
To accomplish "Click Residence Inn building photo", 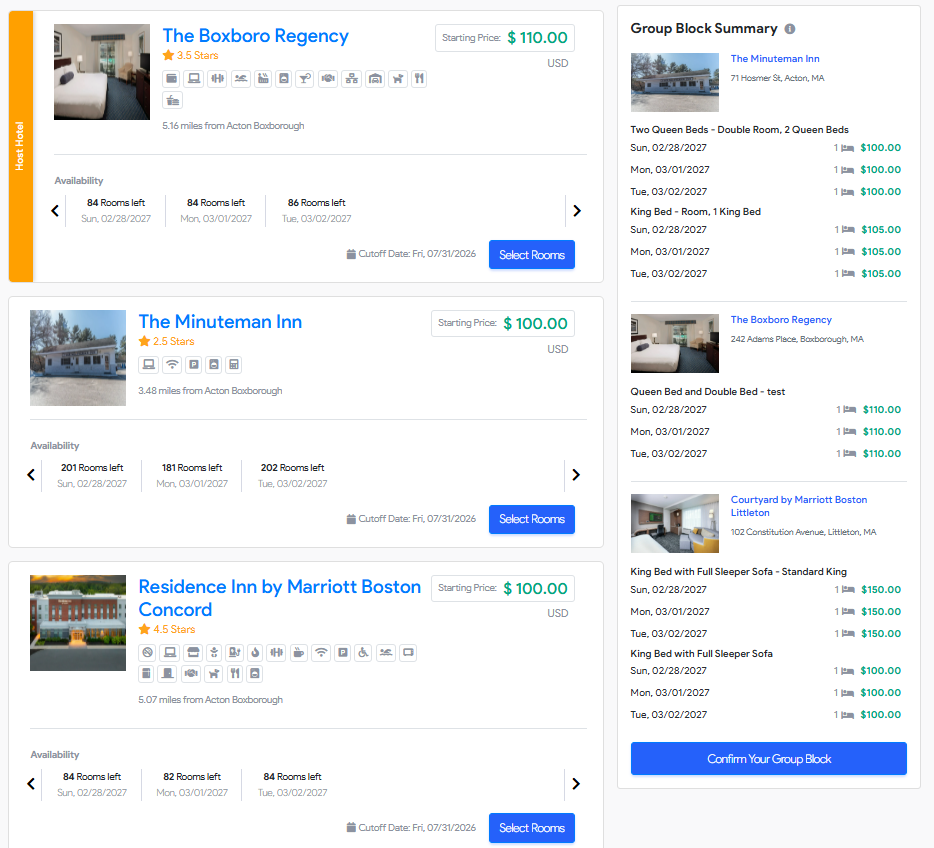I will tap(78, 623).
